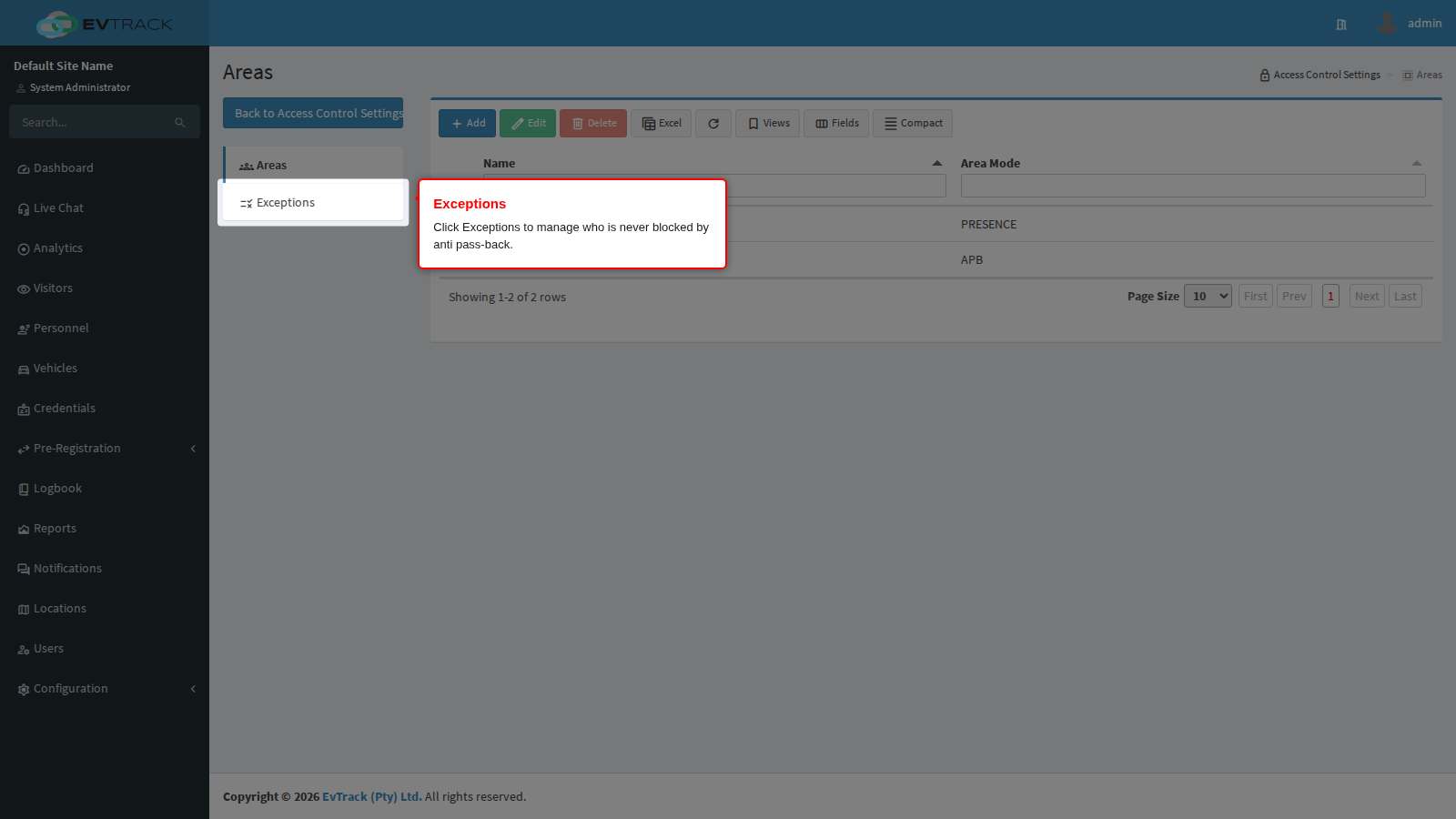The image size is (1456, 819).
Task: Open Dashboard from the sidebar
Action: pyautogui.click(x=105, y=168)
